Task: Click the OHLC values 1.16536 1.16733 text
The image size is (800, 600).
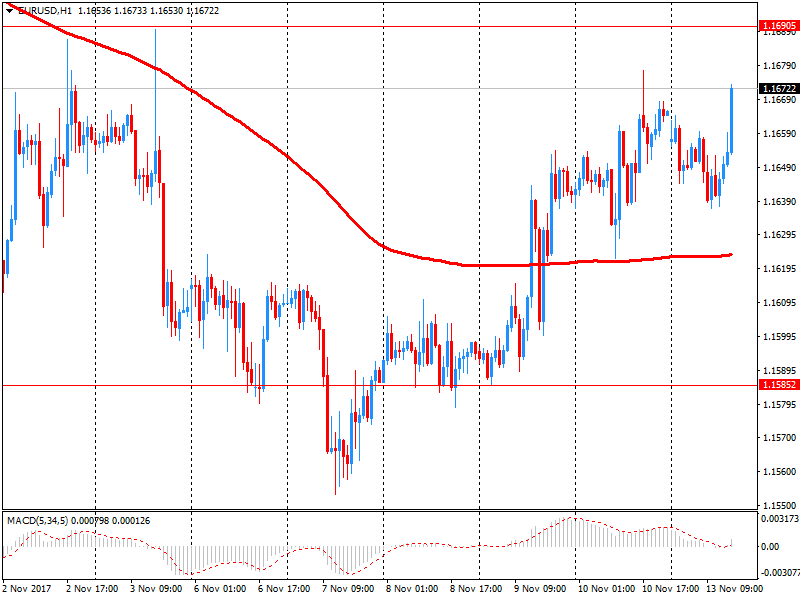Action: tap(112, 11)
